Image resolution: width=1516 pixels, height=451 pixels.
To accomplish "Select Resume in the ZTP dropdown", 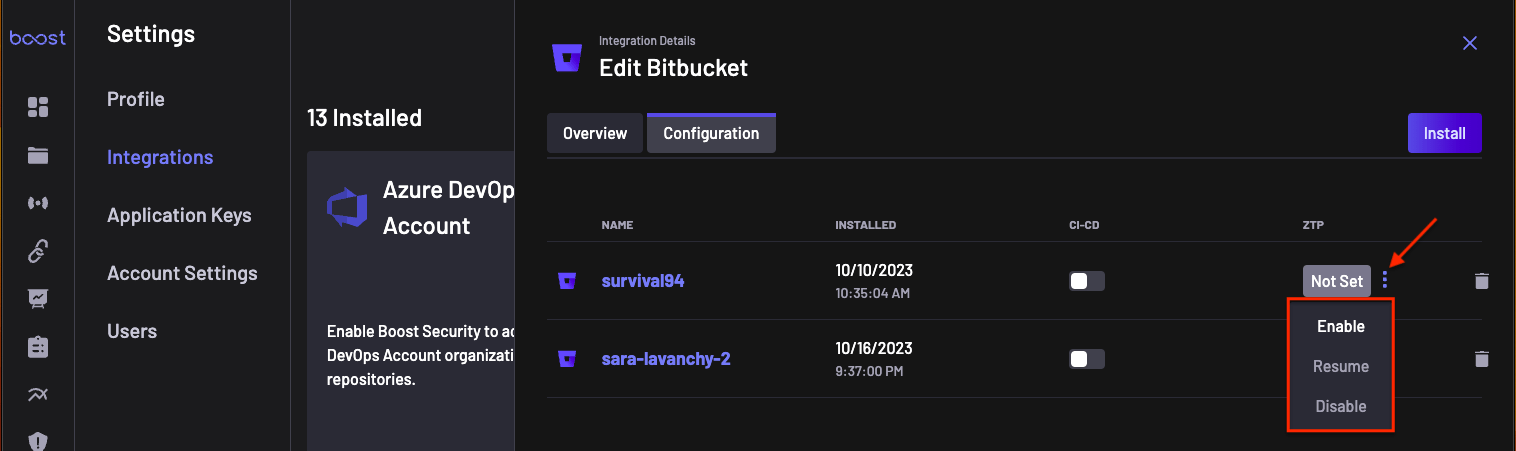I will pyautogui.click(x=1340, y=366).
